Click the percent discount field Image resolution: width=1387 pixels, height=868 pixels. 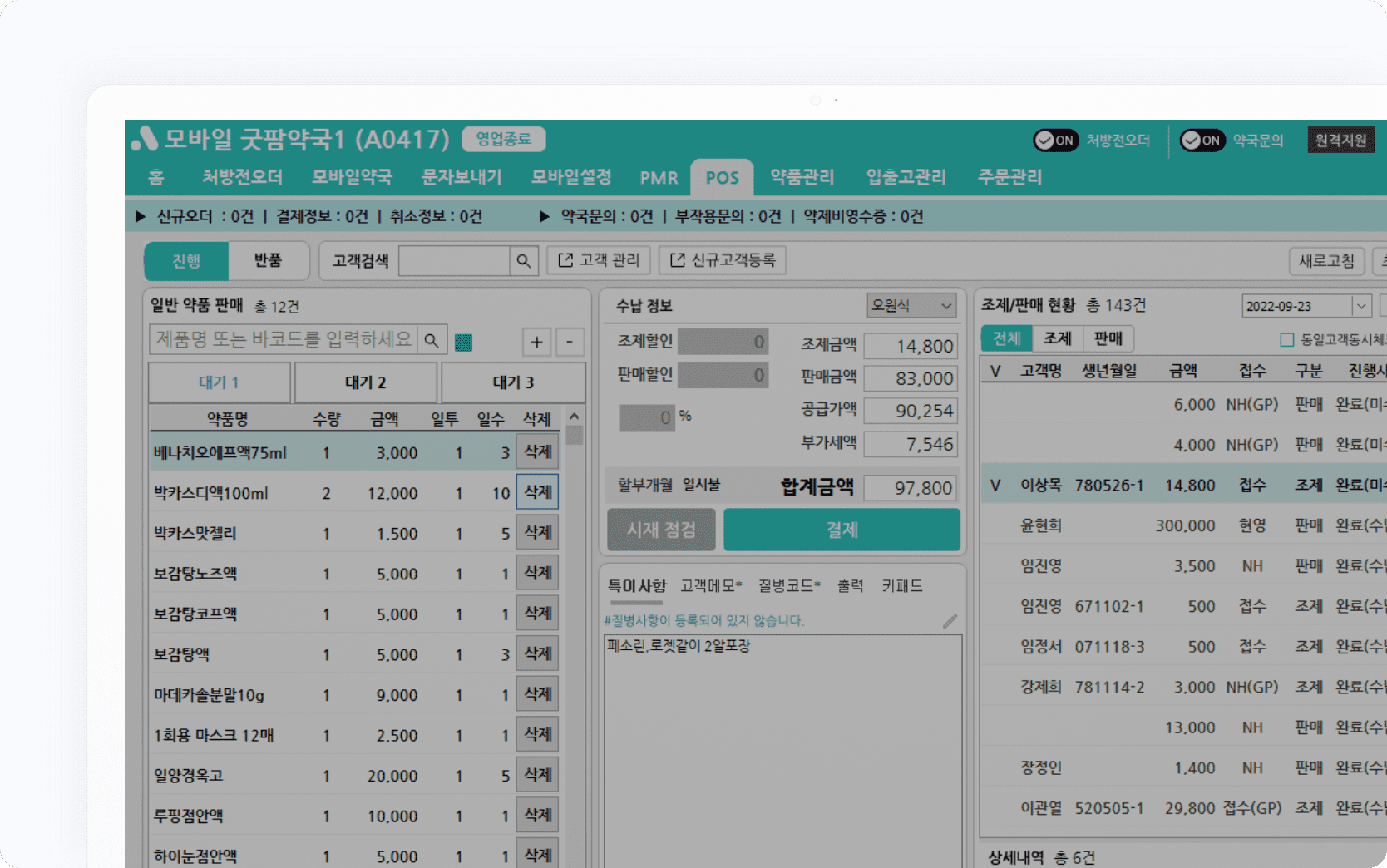tap(647, 417)
